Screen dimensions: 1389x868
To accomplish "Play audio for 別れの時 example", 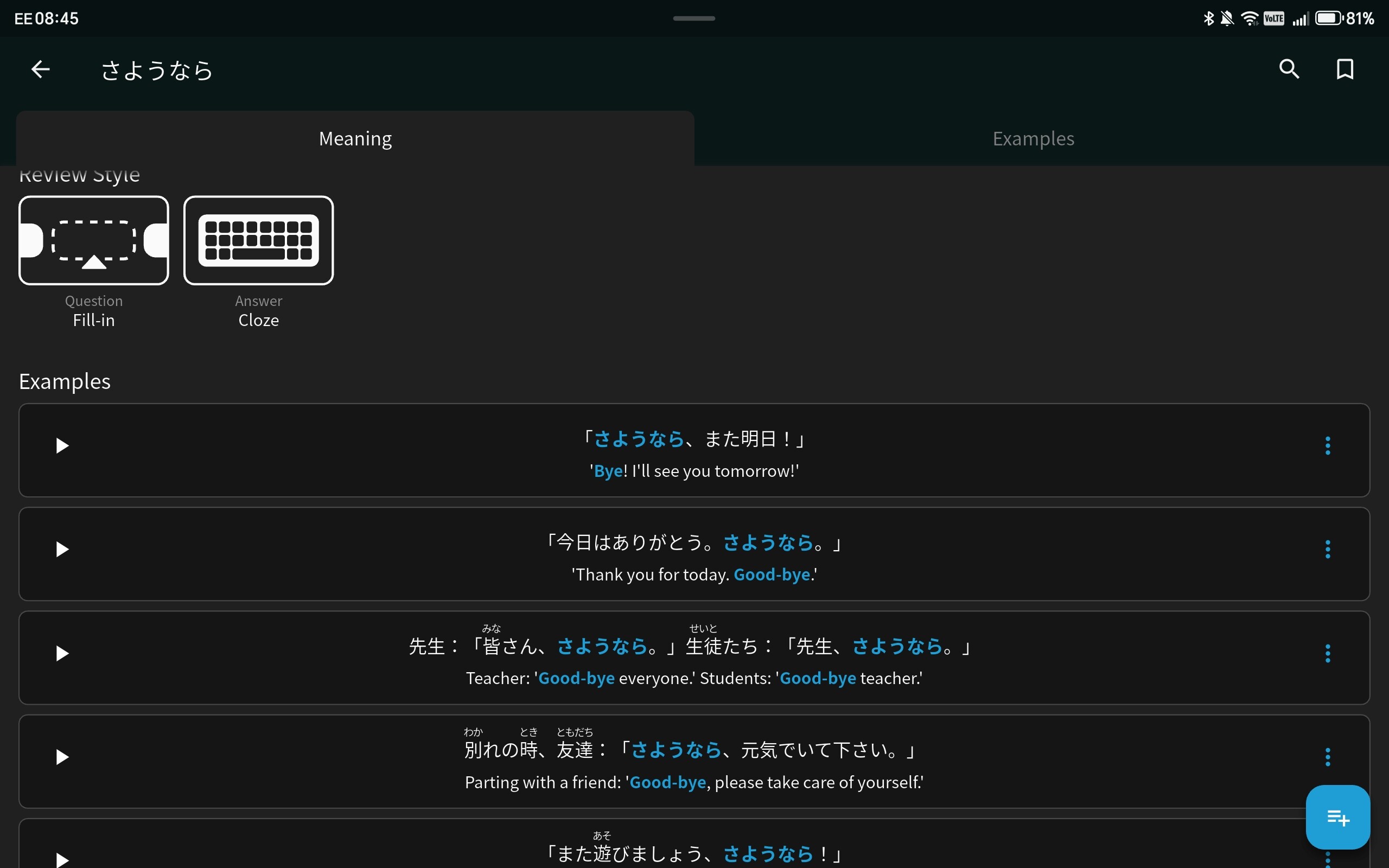I will [62, 758].
